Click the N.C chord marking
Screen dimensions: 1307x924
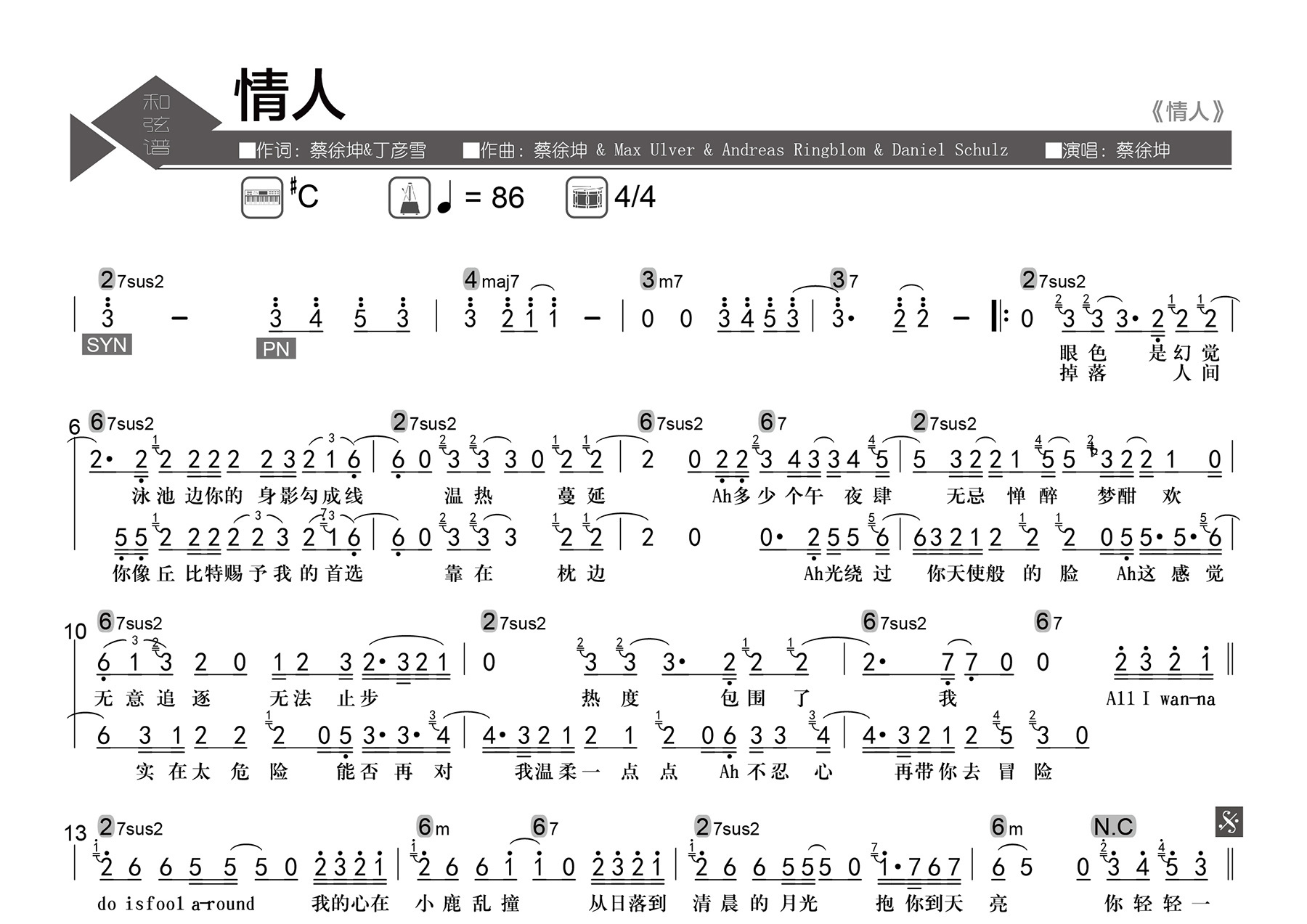click(x=1113, y=827)
